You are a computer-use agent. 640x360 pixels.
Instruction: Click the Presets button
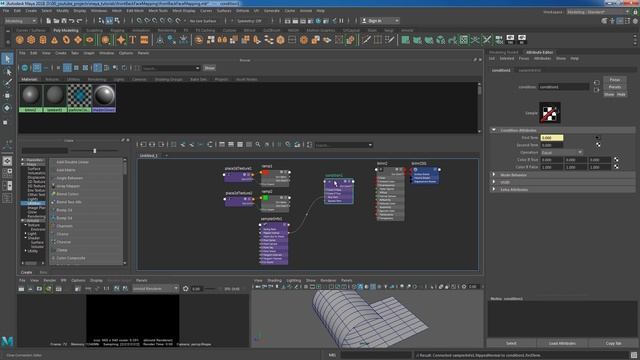click(x=615, y=87)
